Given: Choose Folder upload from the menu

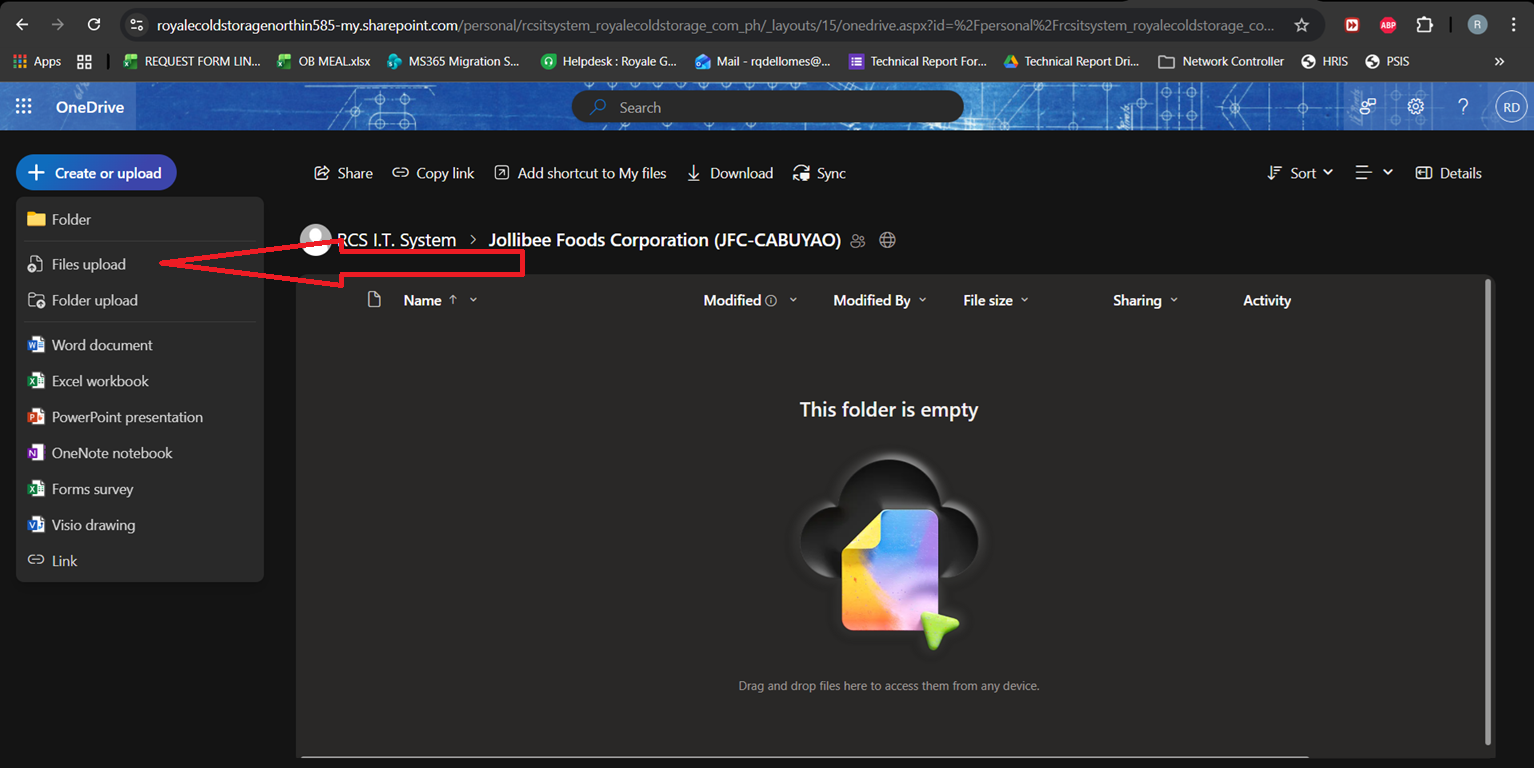Looking at the screenshot, I should 140,300.
